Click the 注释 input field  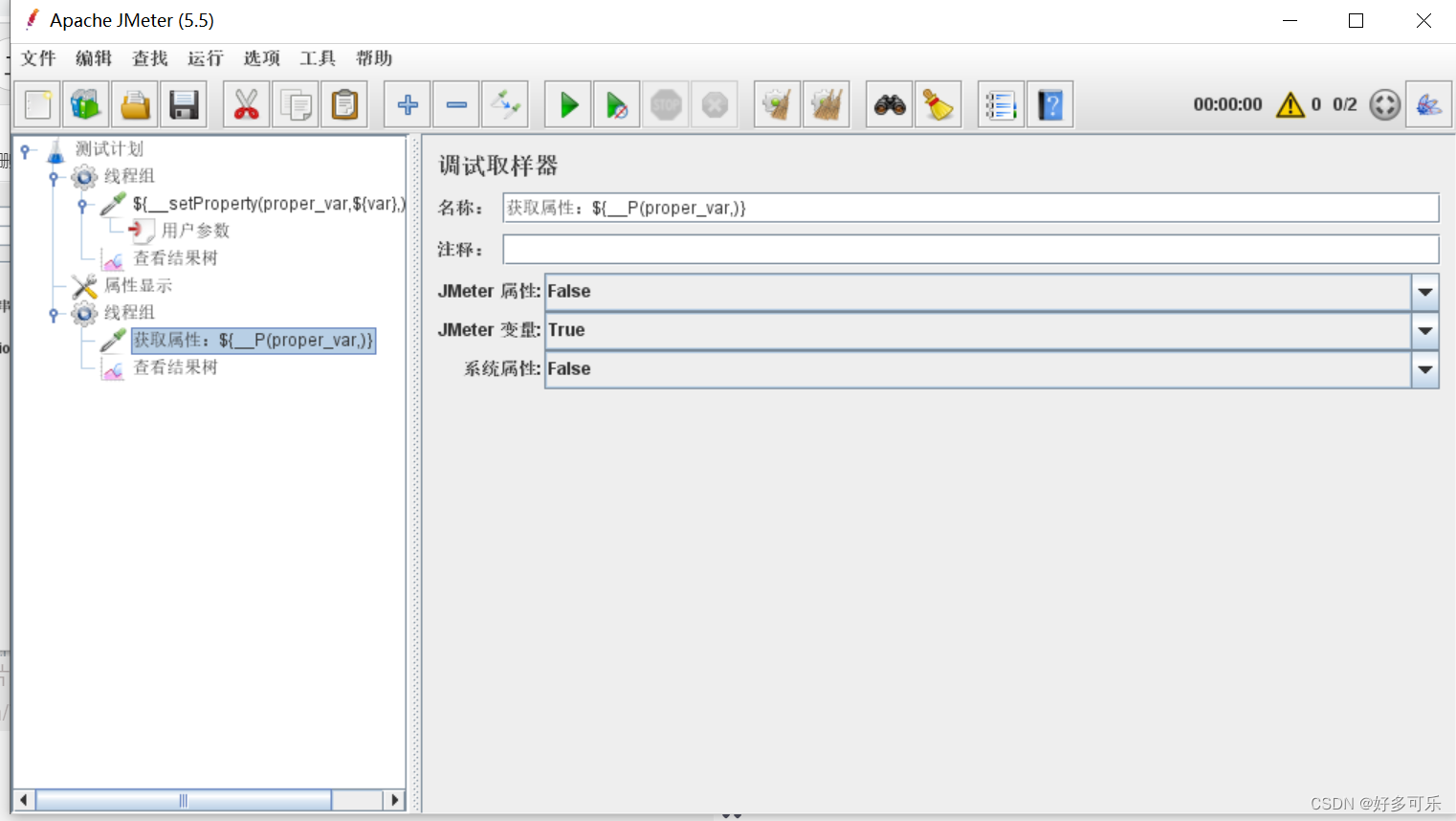click(x=971, y=250)
